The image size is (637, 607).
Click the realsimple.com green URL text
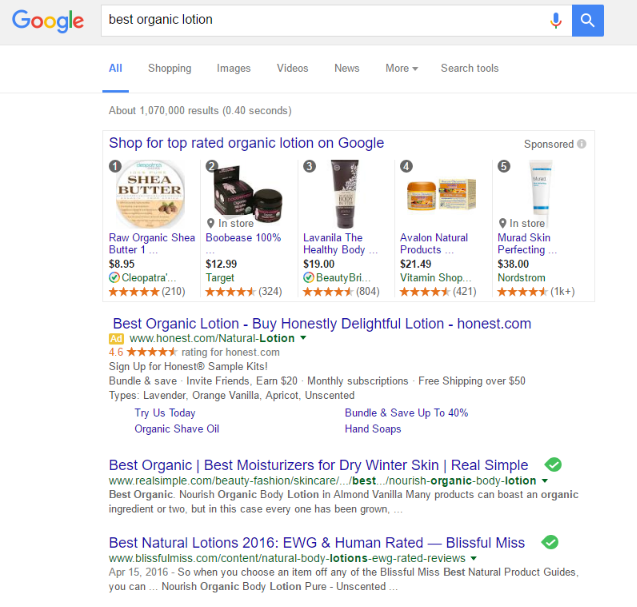[x=323, y=481]
